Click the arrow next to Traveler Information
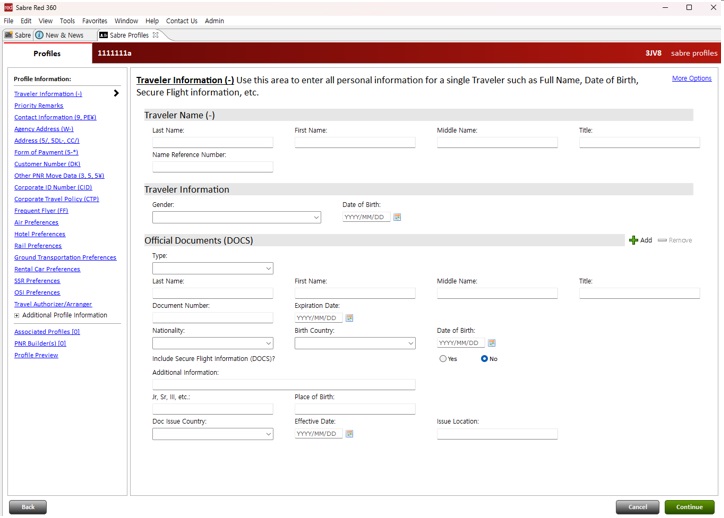The width and height of the screenshot is (724, 518). (x=116, y=93)
